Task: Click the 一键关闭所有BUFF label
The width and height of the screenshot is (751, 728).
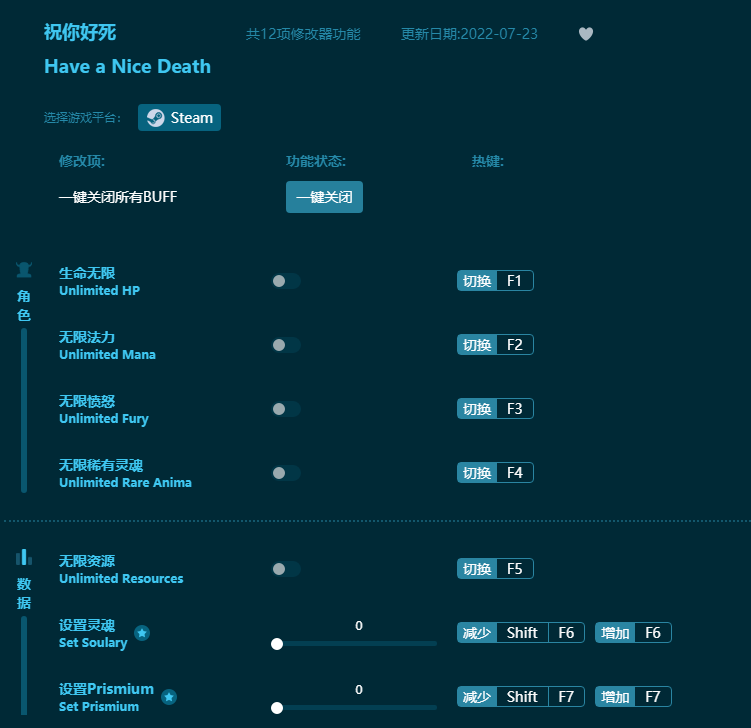Action: (118, 197)
